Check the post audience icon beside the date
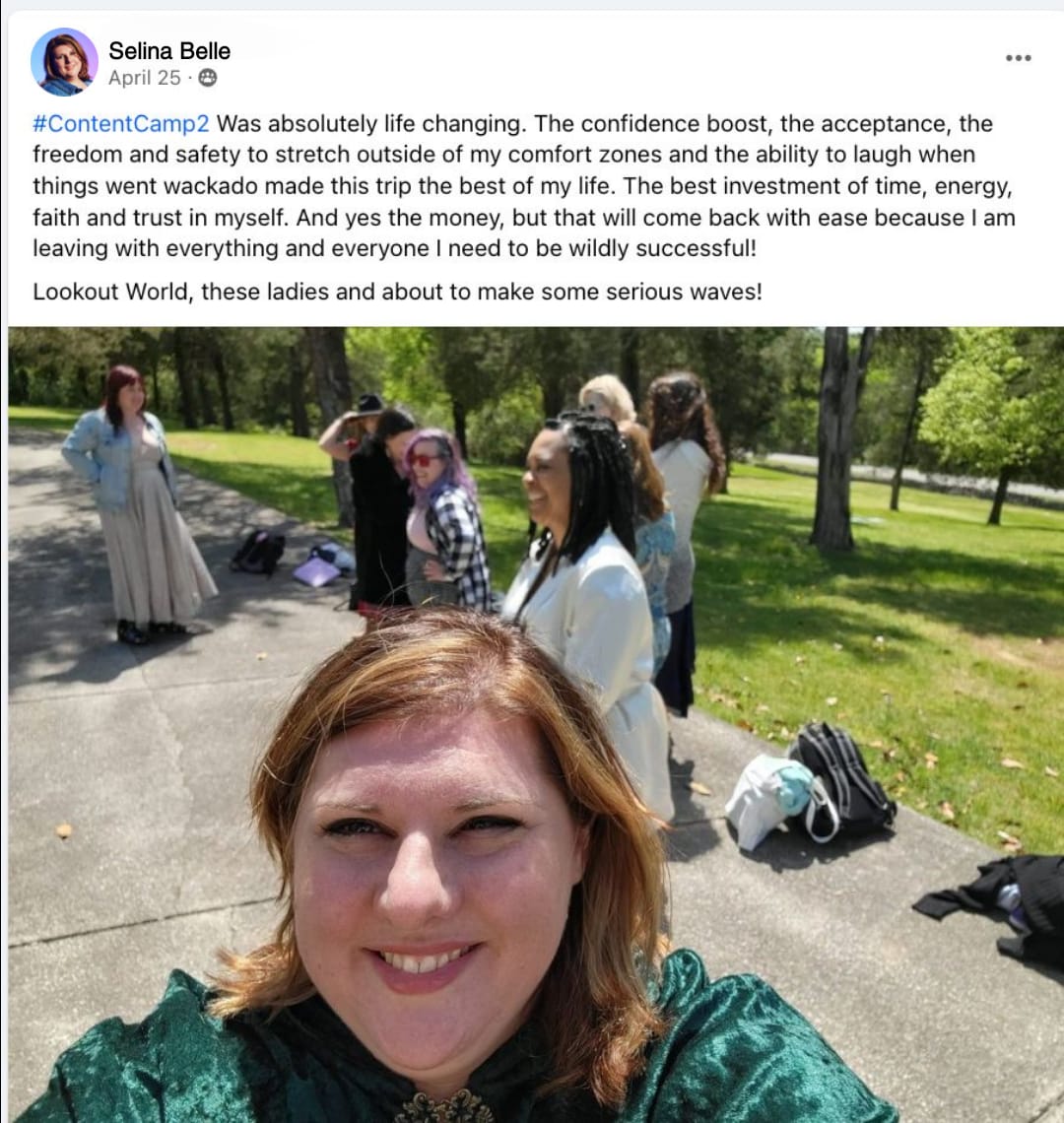Image resolution: width=1064 pixels, height=1123 pixels. point(208,78)
